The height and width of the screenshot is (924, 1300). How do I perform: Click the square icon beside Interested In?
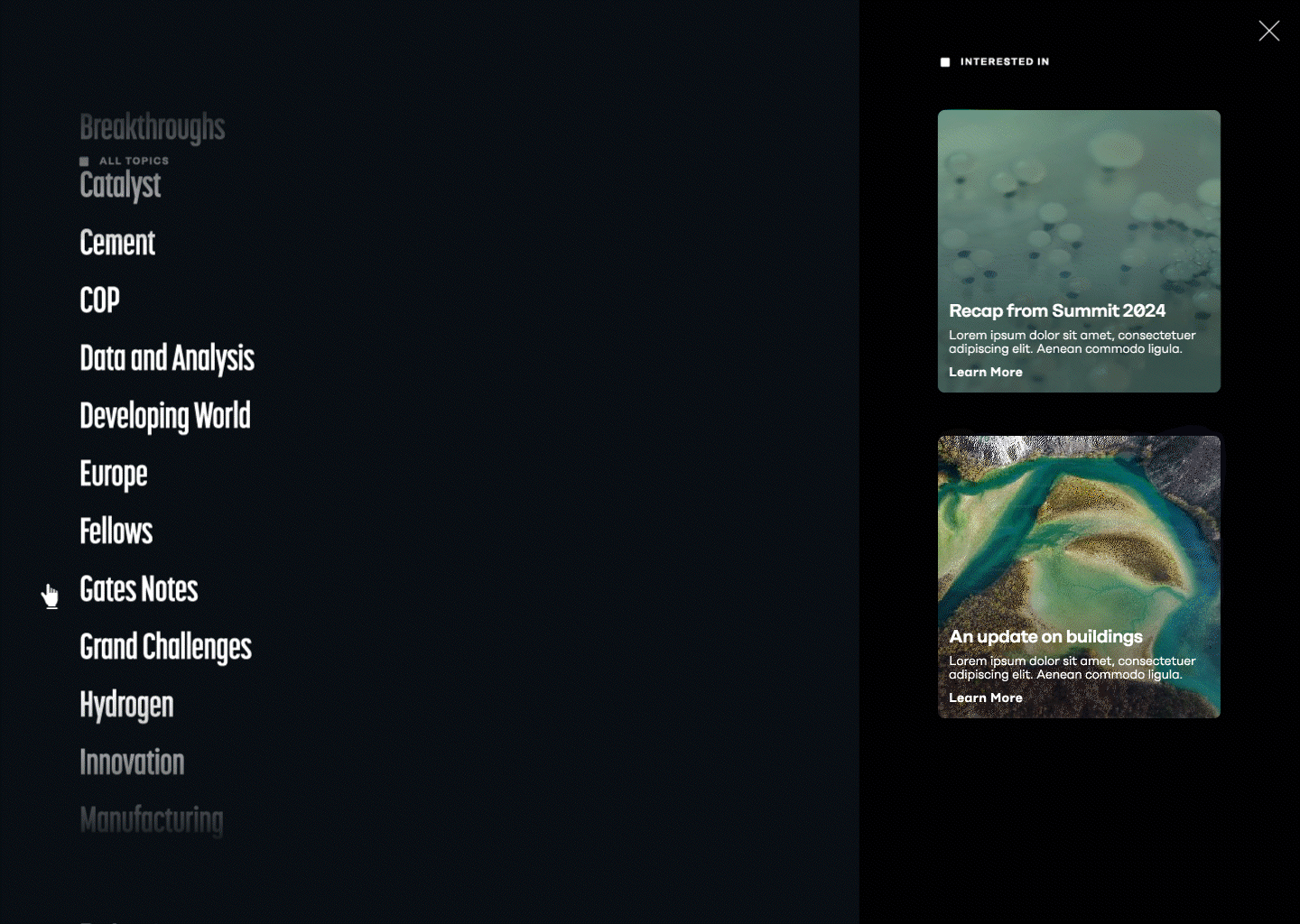[x=945, y=62]
